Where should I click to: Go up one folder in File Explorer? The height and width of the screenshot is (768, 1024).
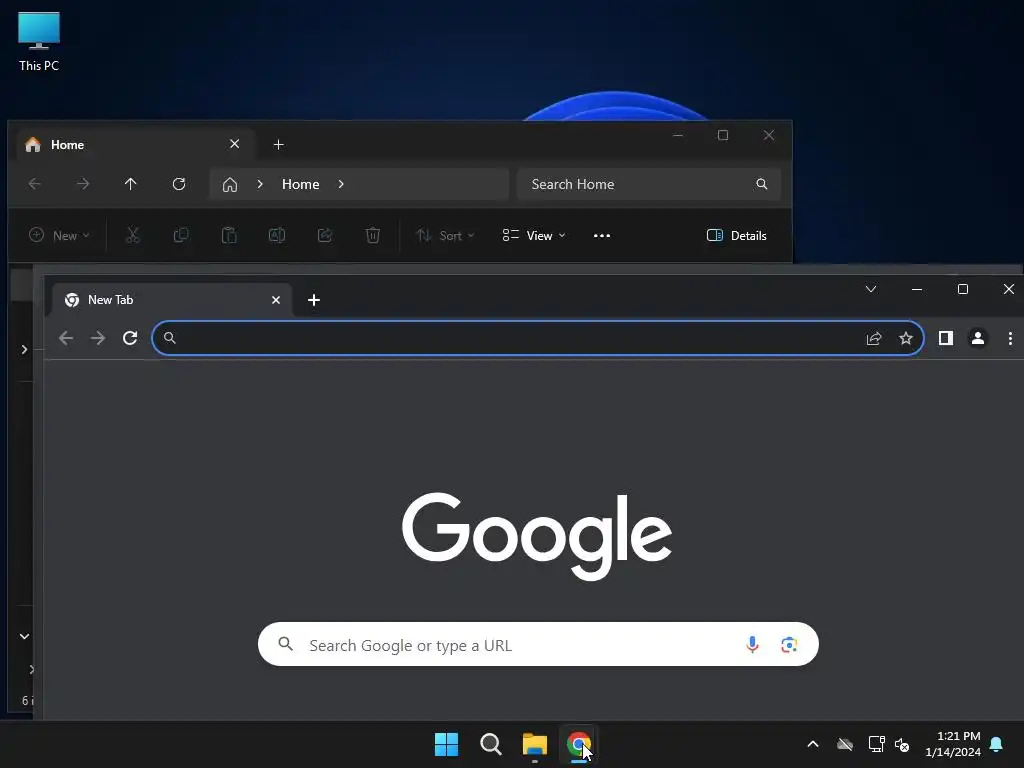(x=131, y=184)
